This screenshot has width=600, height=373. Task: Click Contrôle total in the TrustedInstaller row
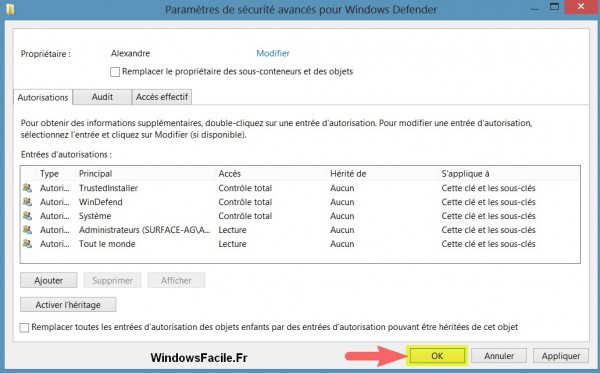(x=245, y=188)
